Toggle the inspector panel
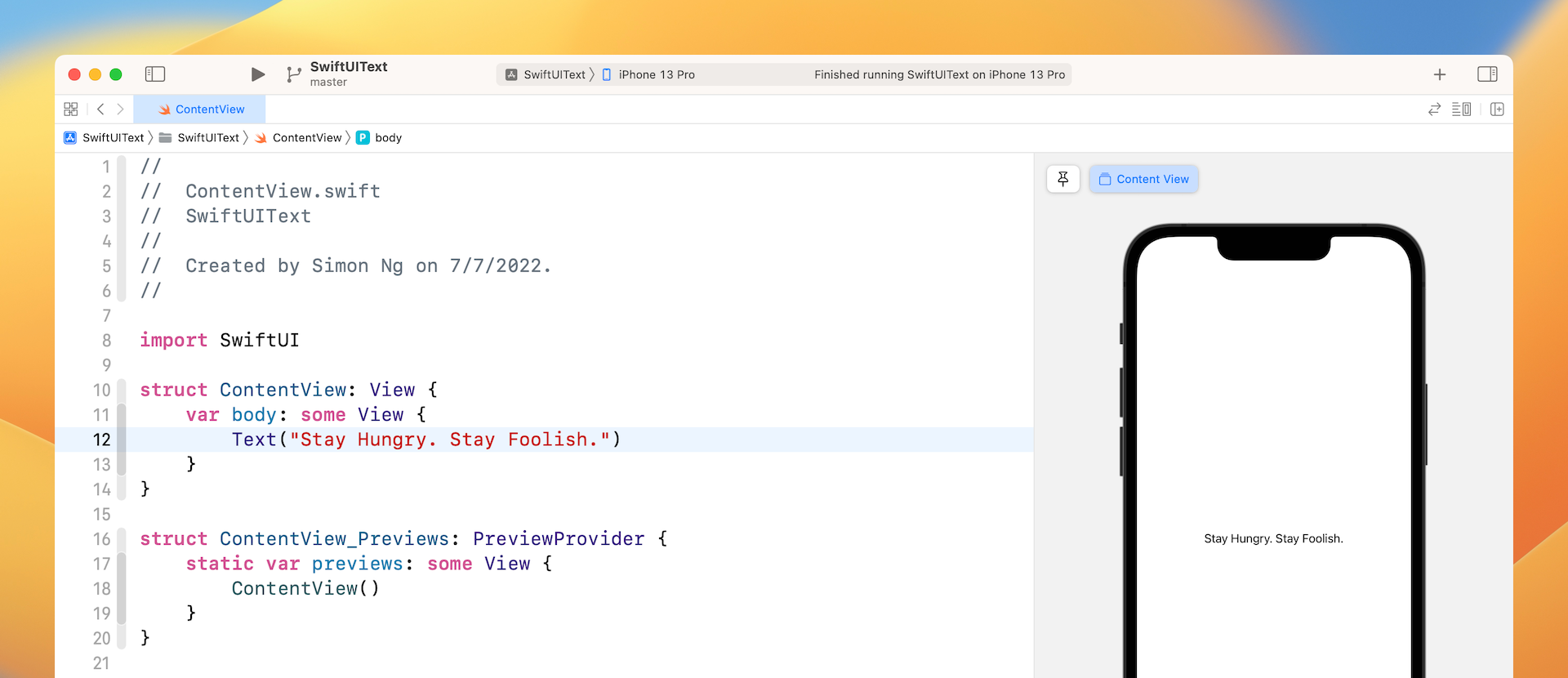1568x678 pixels. (1487, 74)
